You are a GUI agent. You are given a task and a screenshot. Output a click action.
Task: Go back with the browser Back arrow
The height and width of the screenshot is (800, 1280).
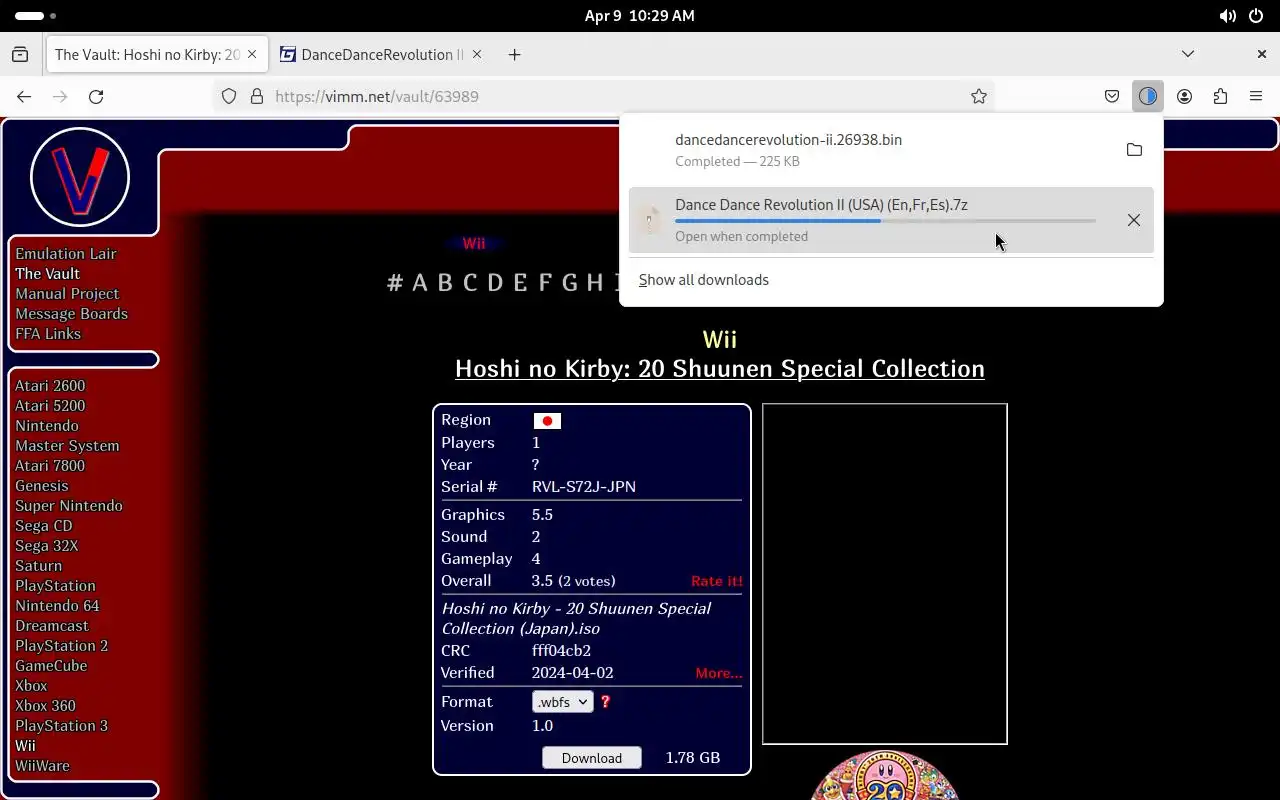click(24, 97)
